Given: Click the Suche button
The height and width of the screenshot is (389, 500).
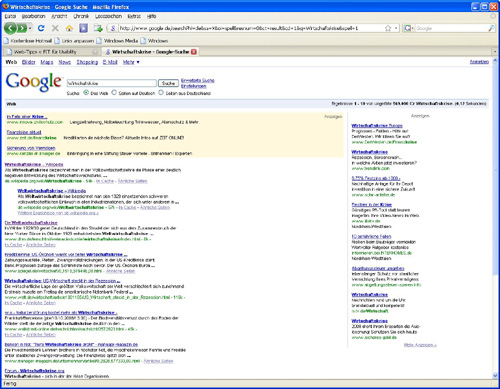Looking at the screenshot, I should (168, 83).
